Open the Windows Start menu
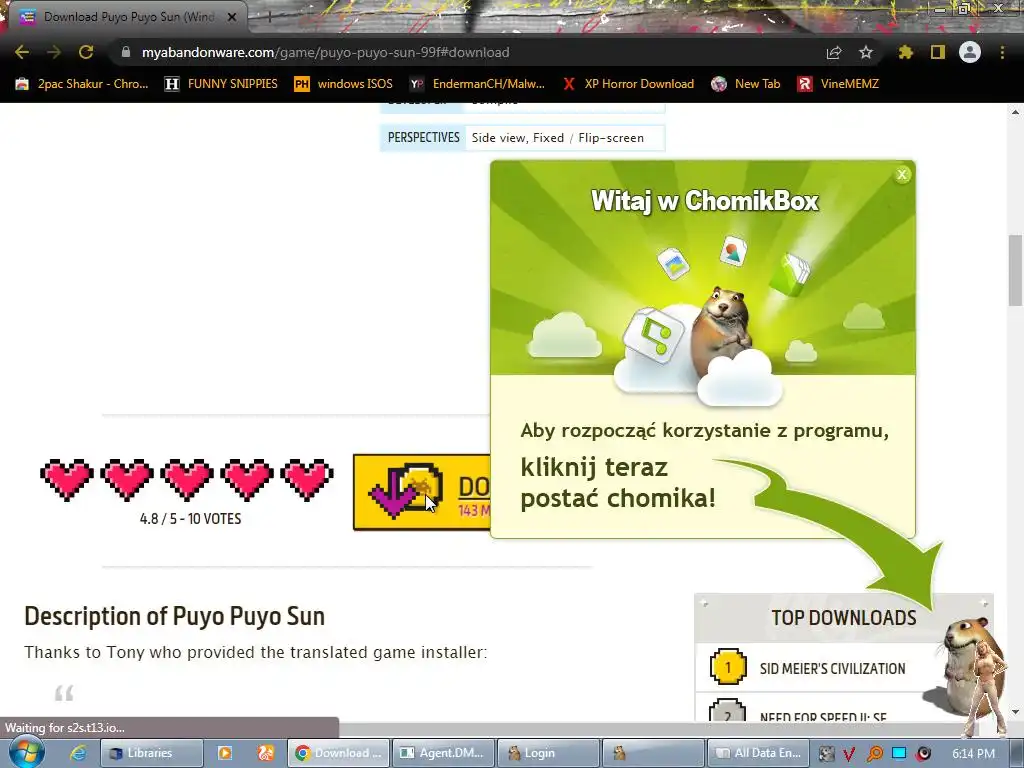 pyautogui.click(x=25, y=753)
